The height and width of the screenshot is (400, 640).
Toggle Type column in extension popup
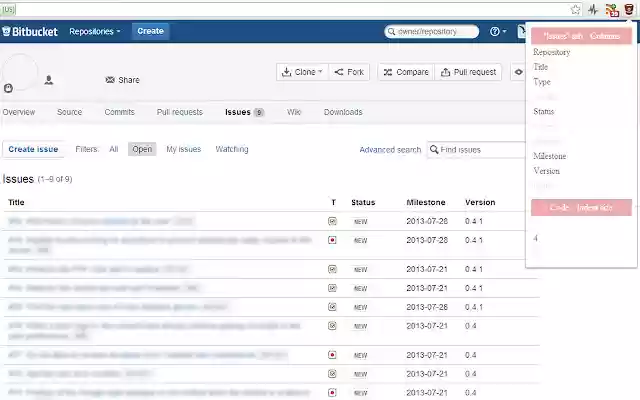(542, 82)
